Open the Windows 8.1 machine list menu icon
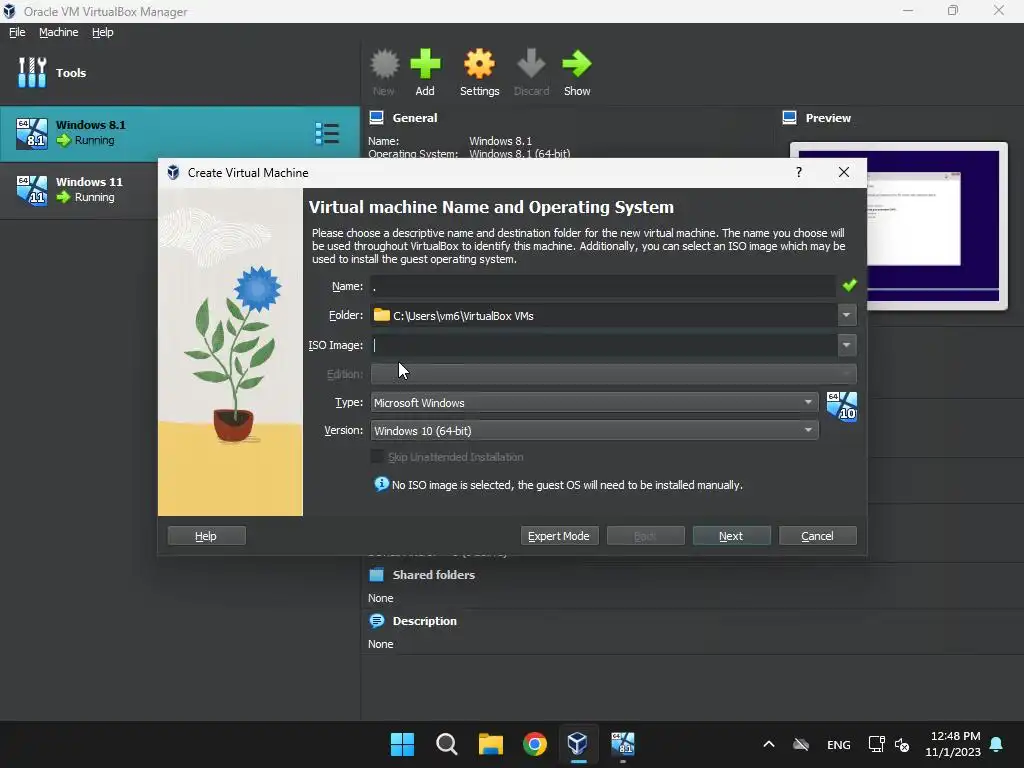The image size is (1024, 768). (x=327, y=133)
